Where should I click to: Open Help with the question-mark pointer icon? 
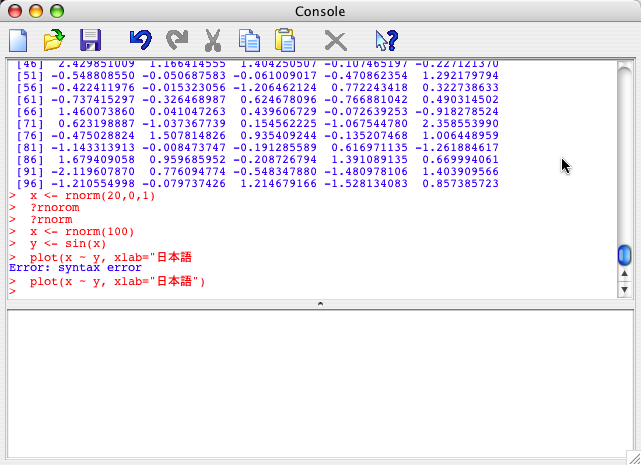[x=386, y=41]
